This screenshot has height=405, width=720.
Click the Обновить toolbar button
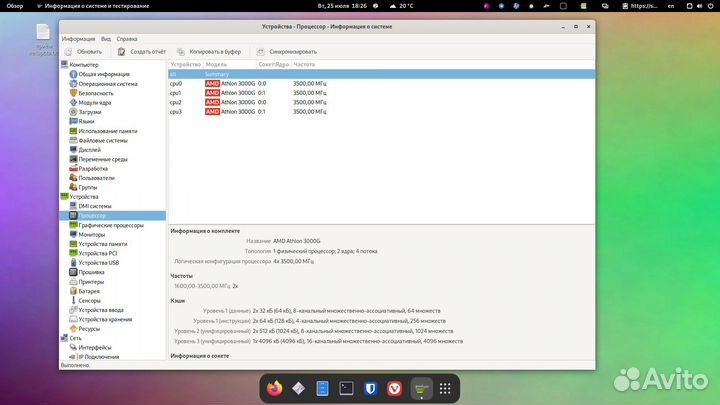[84, 52]
